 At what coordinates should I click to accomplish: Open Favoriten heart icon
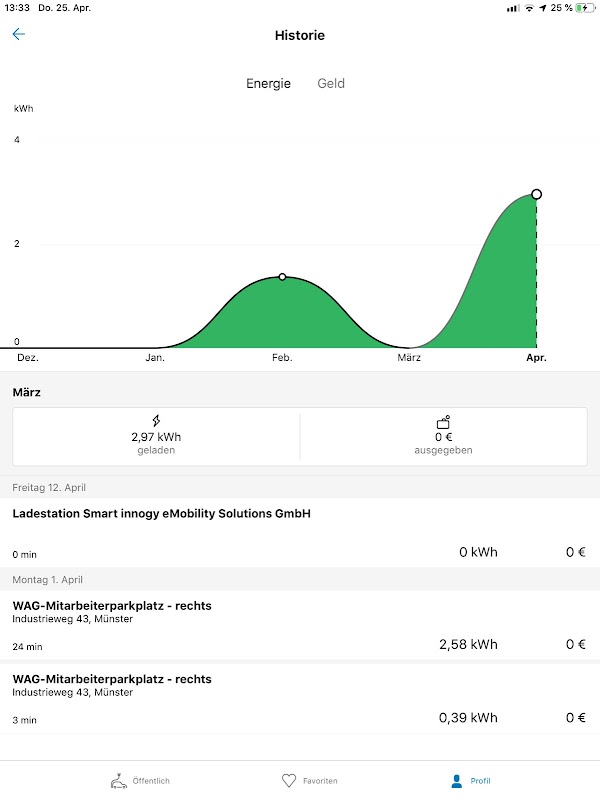point(289,781)
